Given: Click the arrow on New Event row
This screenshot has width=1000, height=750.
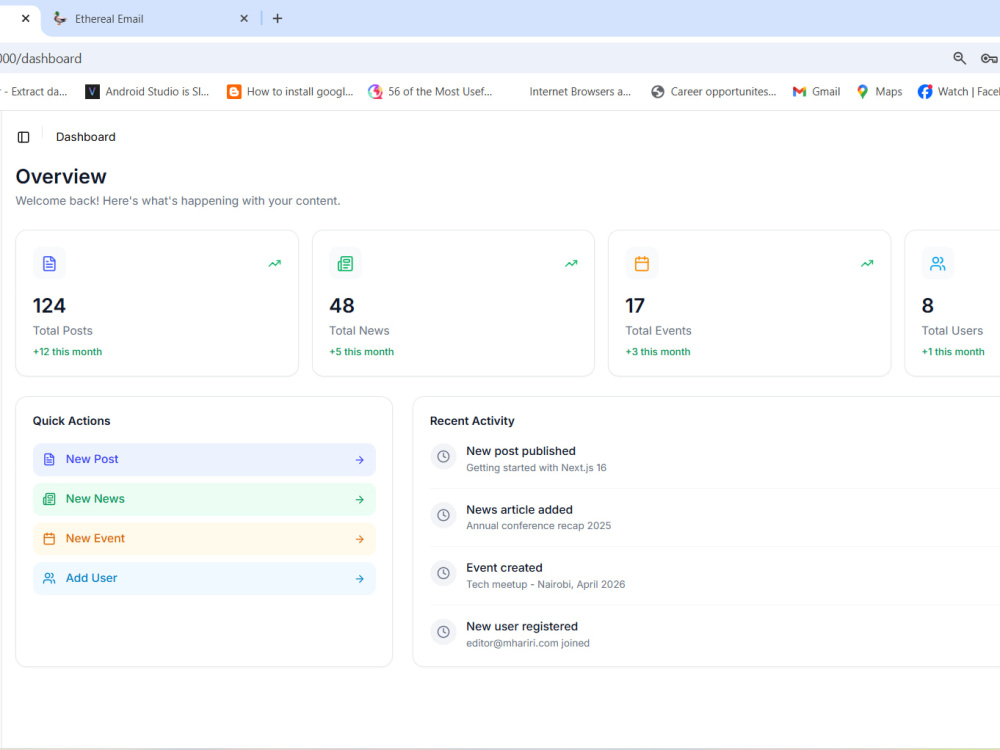Looking at the screenshot, I should (360, 539).
